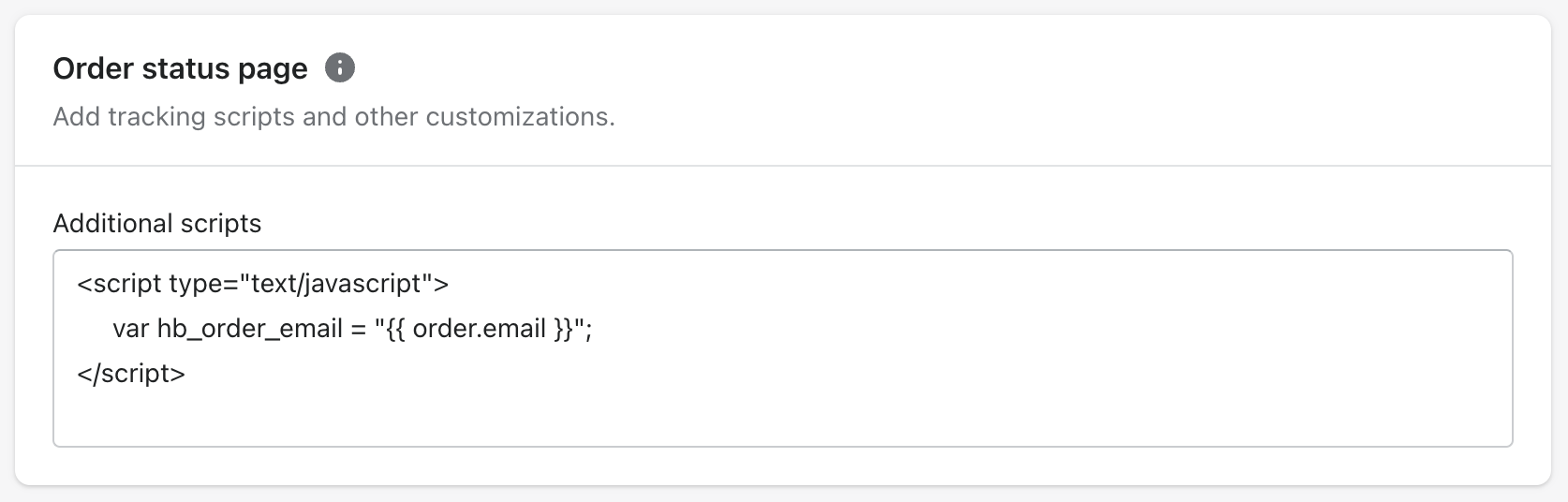Place cursor on the closing </script> tag
This screenshot has width=1568, height=502.
pos(131,374)
